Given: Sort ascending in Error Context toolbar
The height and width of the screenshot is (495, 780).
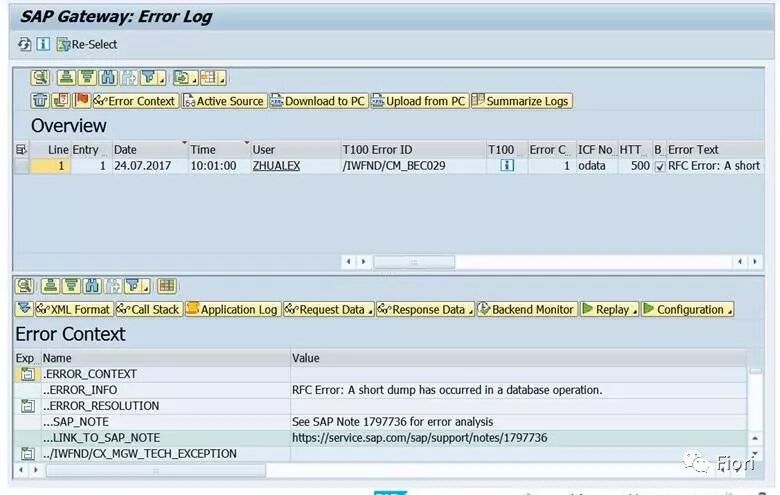Looking at the screenshot, I should (x=50, y=286).
